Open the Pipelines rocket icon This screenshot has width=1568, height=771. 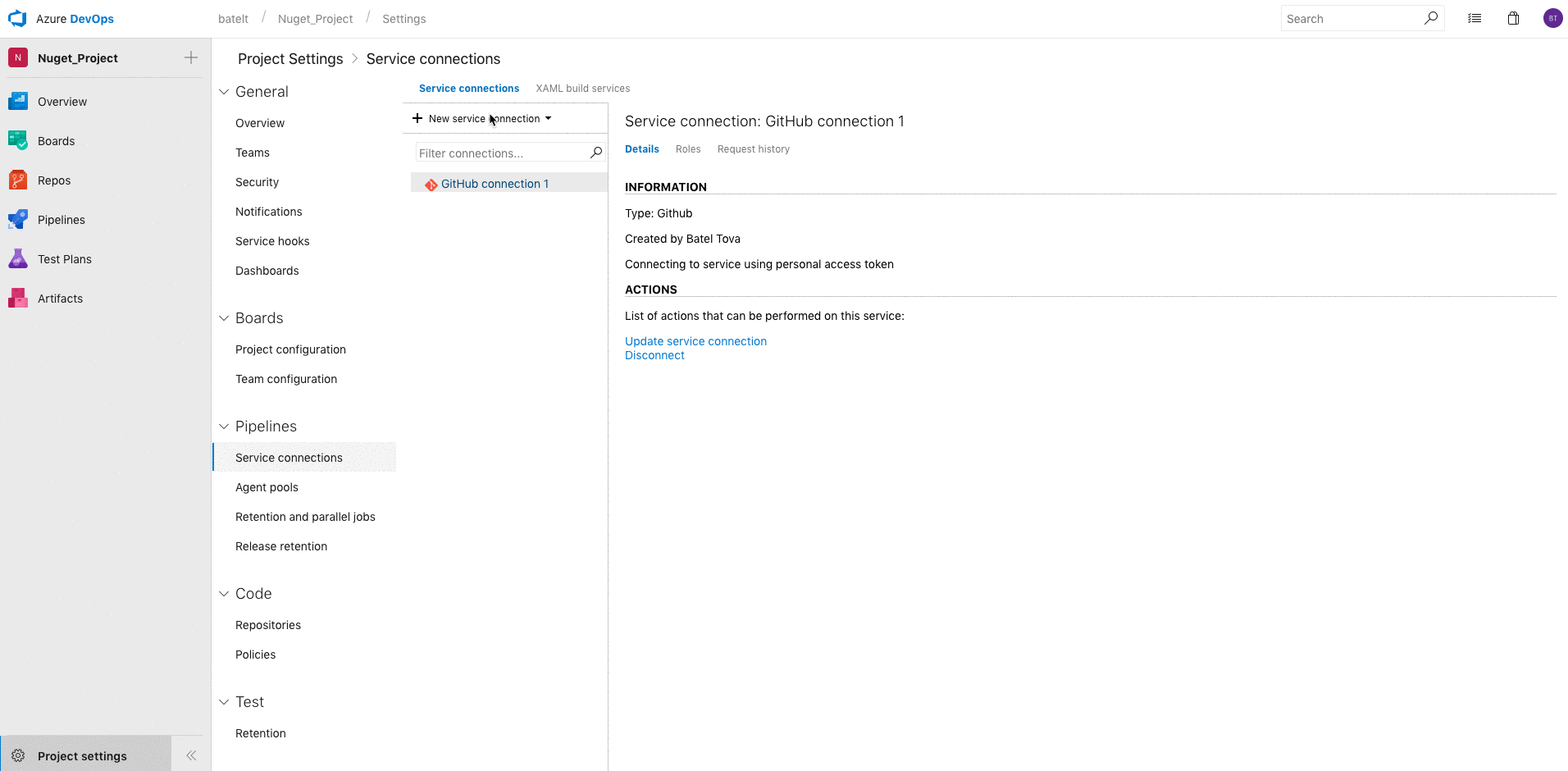(17, 220)
